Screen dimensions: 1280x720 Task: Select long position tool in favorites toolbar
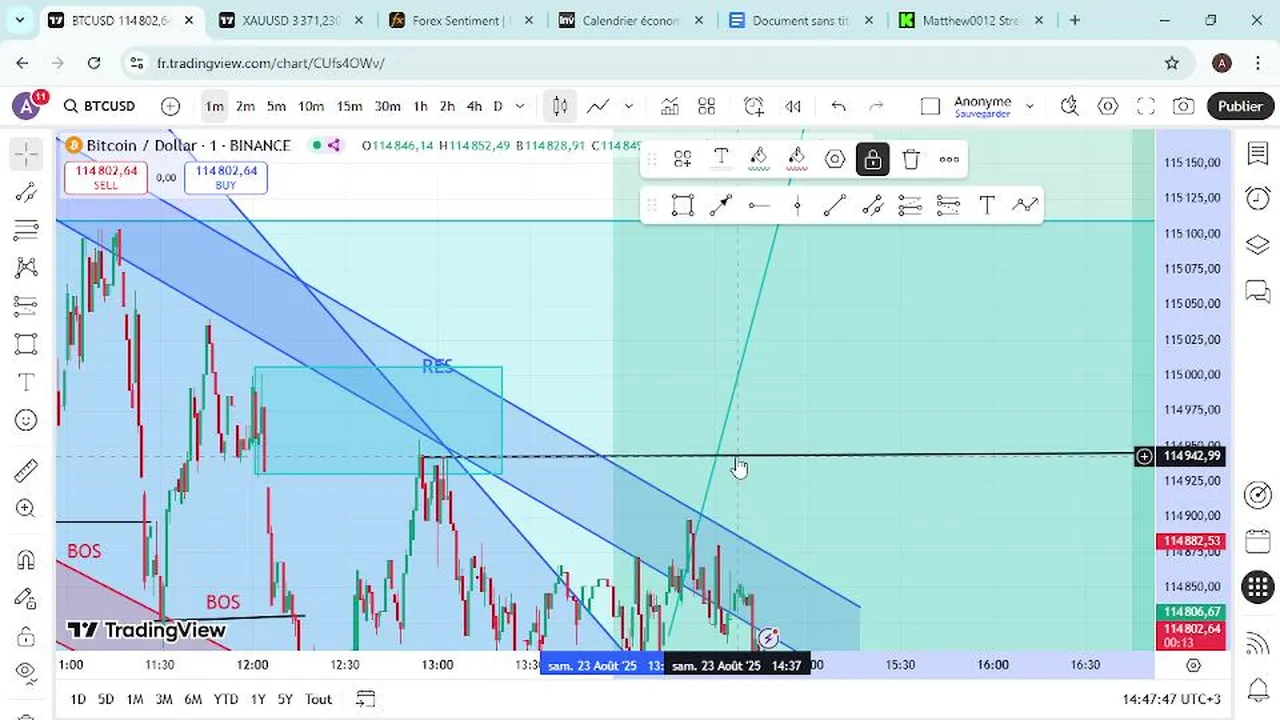pos(910,205)
